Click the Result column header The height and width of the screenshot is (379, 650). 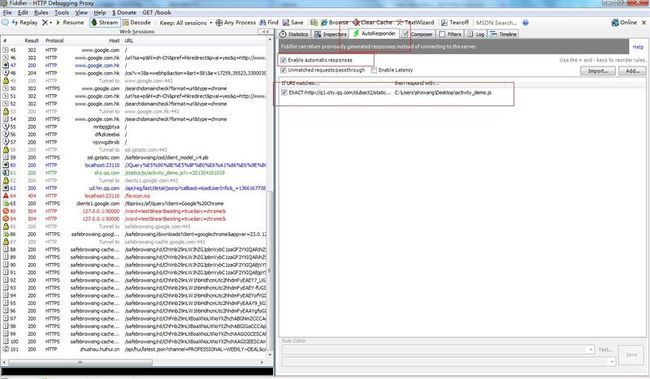[32, 41]
